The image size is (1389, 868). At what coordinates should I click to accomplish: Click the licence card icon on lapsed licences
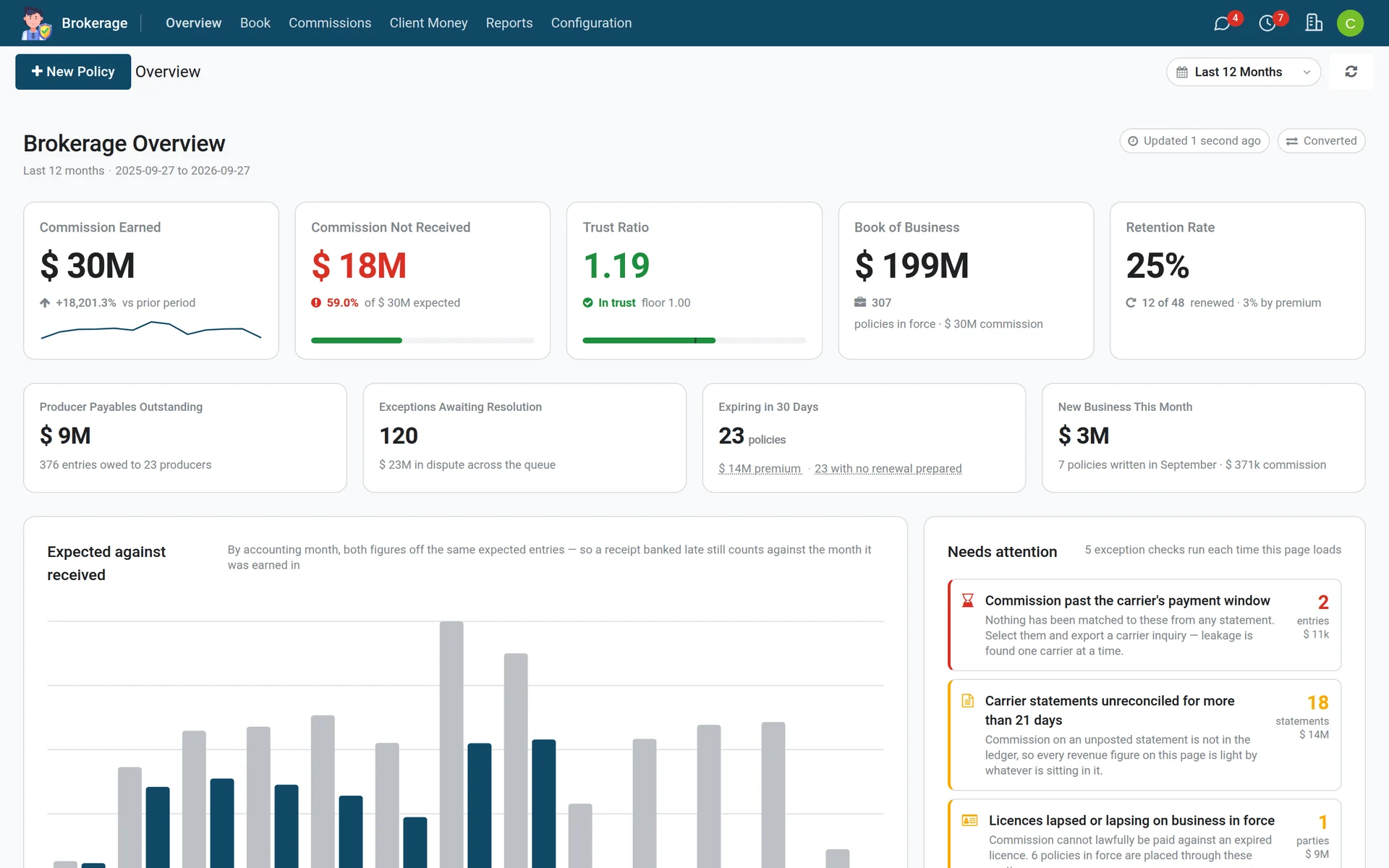click(969, 820)
